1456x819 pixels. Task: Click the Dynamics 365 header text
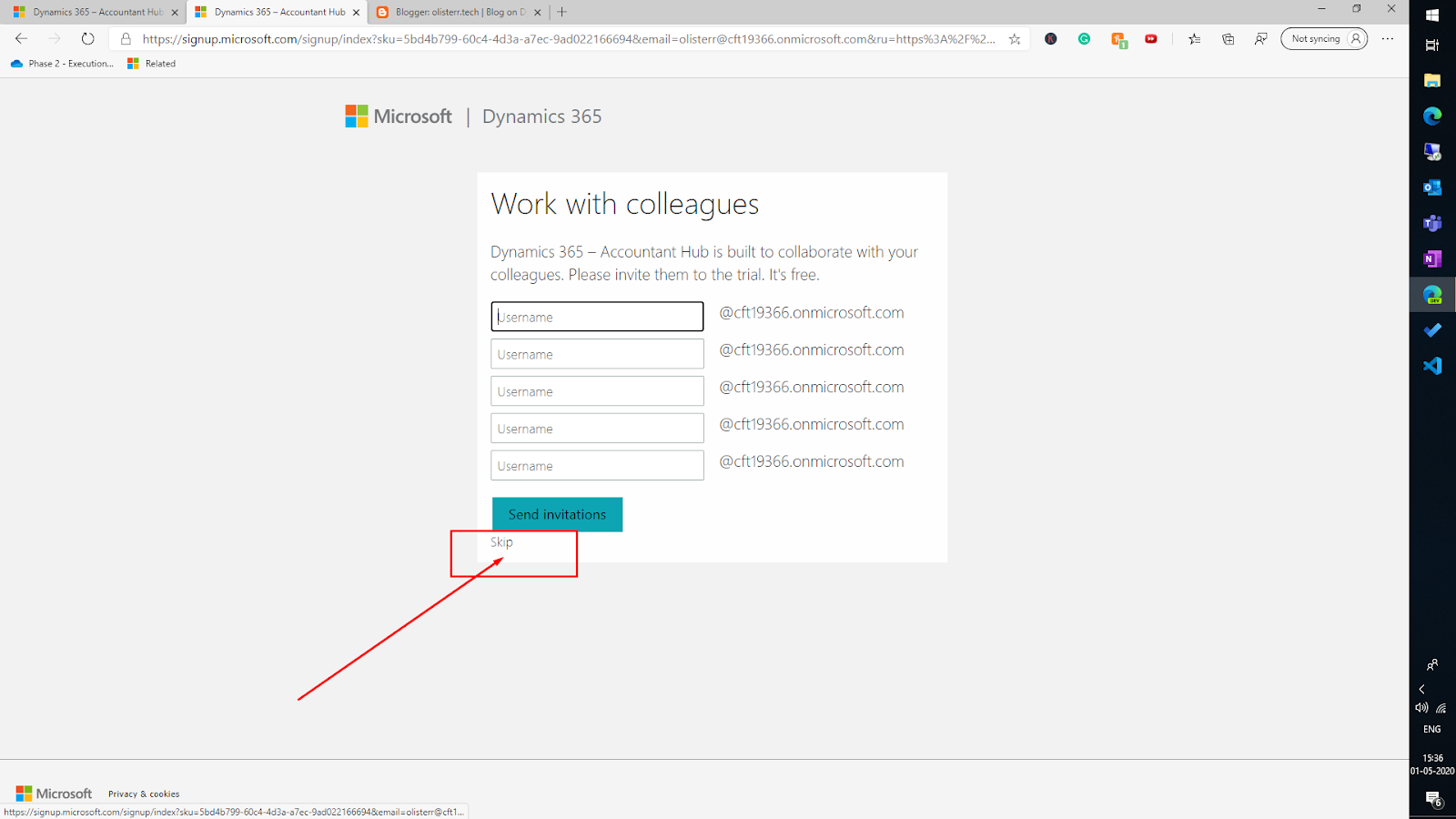541,116
